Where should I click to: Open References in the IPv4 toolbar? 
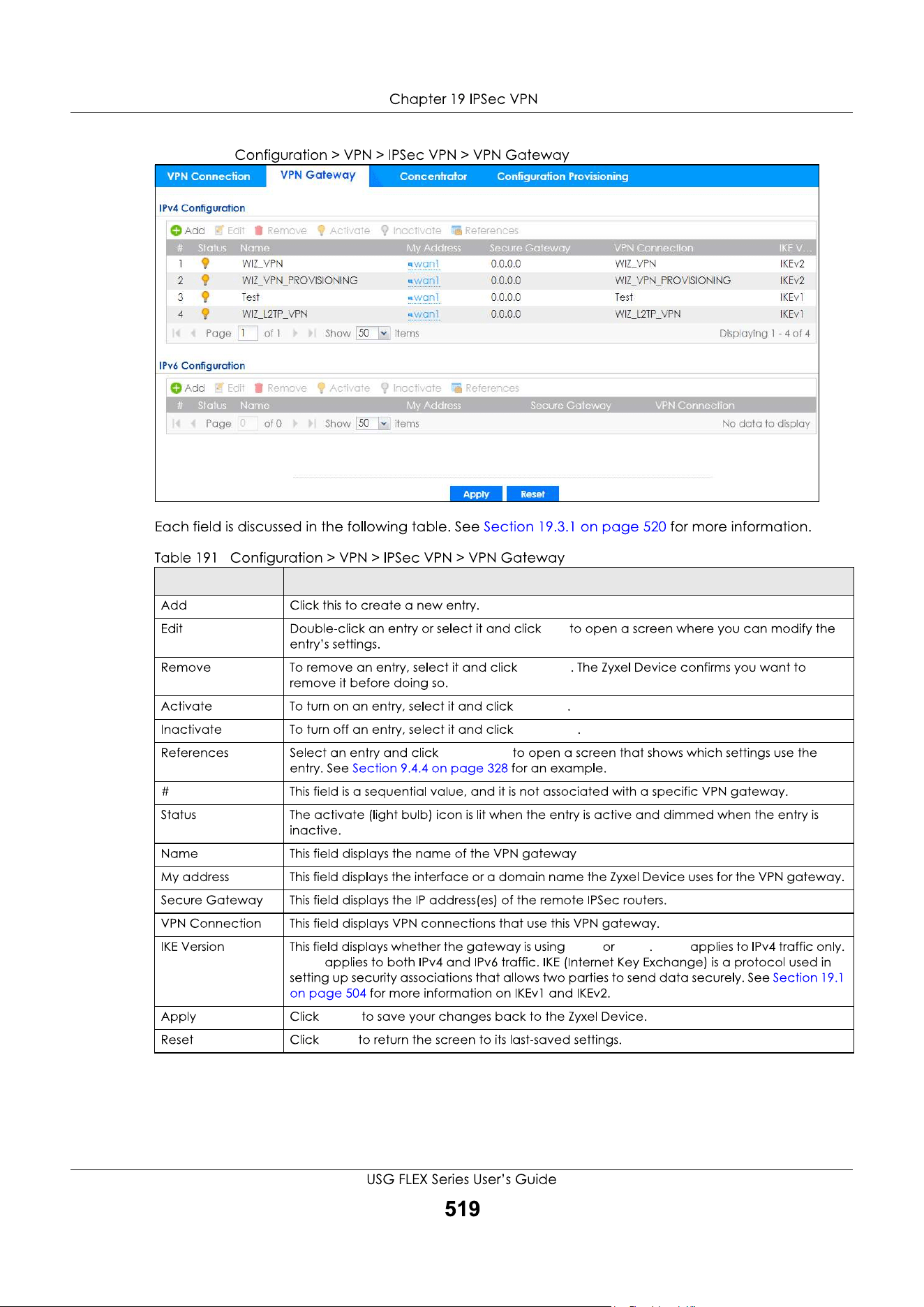click(484, 230)
